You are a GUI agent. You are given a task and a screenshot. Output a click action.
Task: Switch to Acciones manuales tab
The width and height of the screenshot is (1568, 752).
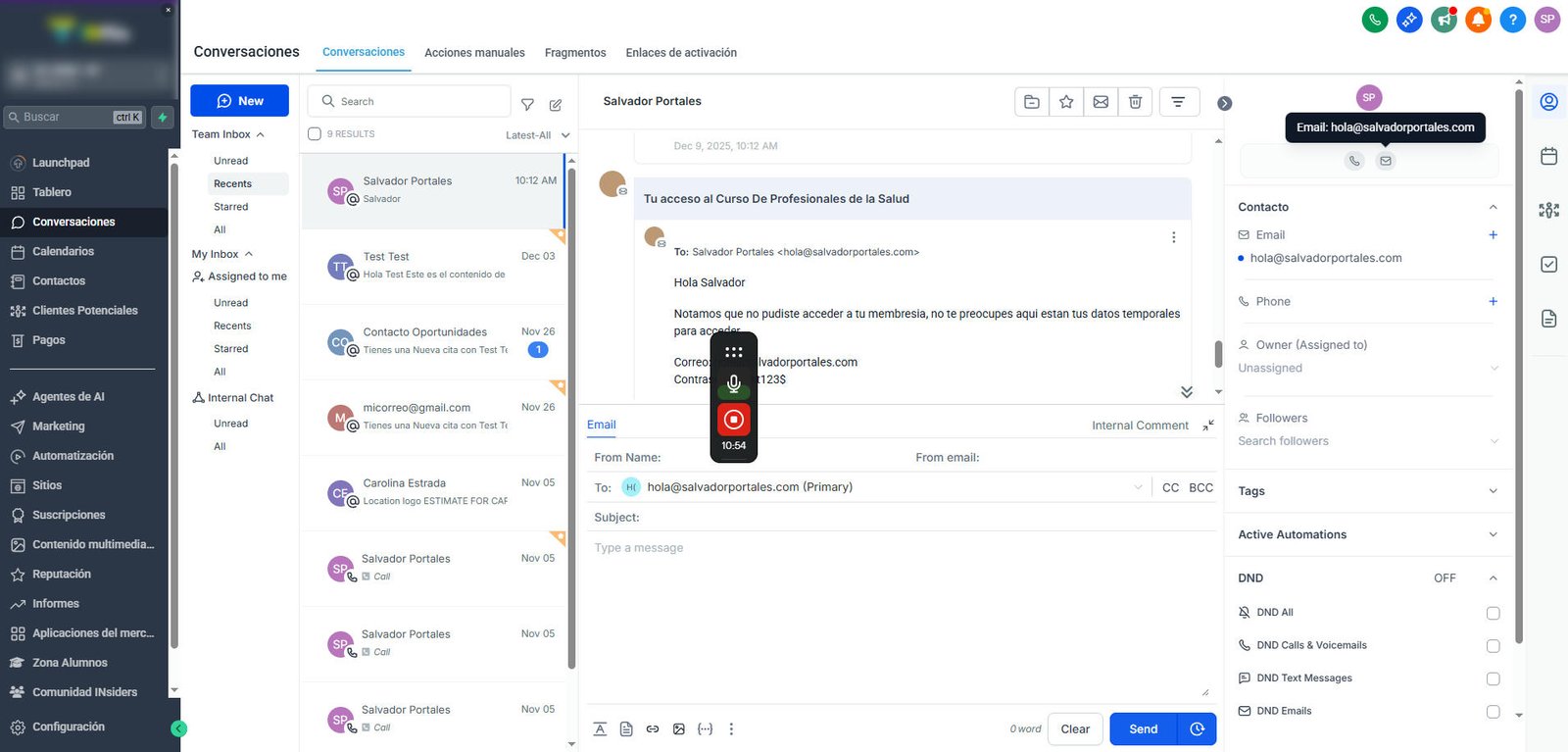[474, 53]
